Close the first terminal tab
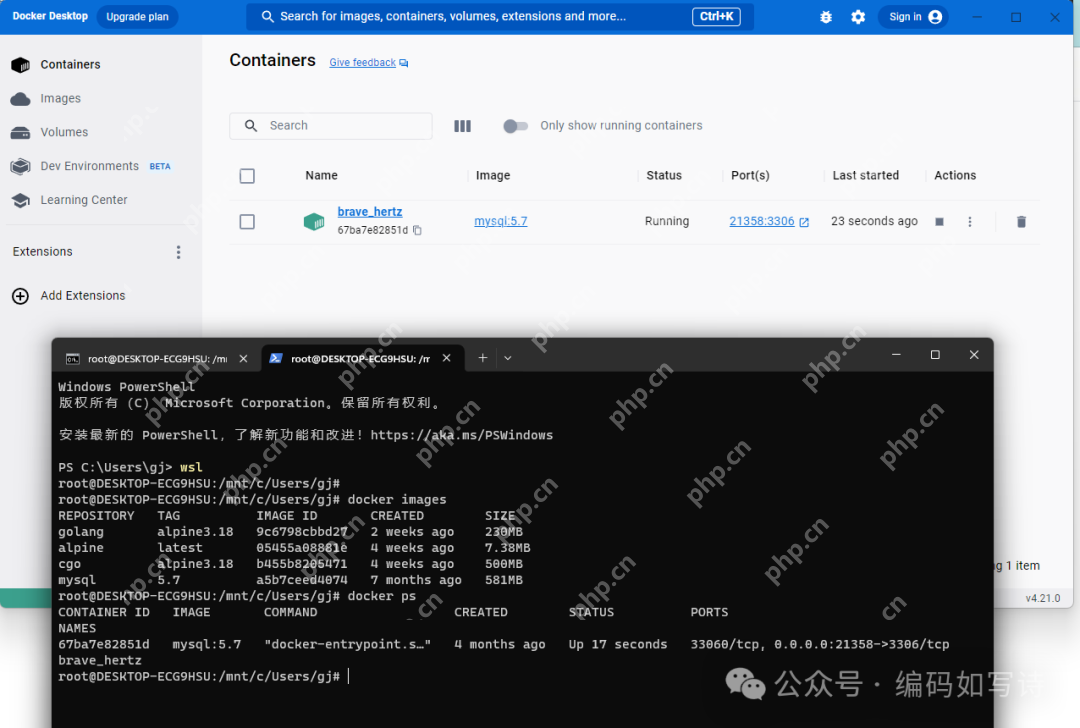 [x=243, y=359]
